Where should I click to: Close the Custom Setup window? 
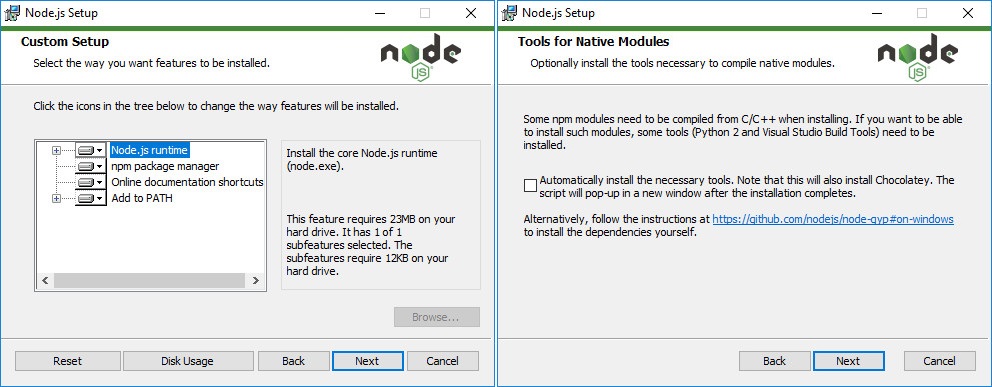coord(471,13)
